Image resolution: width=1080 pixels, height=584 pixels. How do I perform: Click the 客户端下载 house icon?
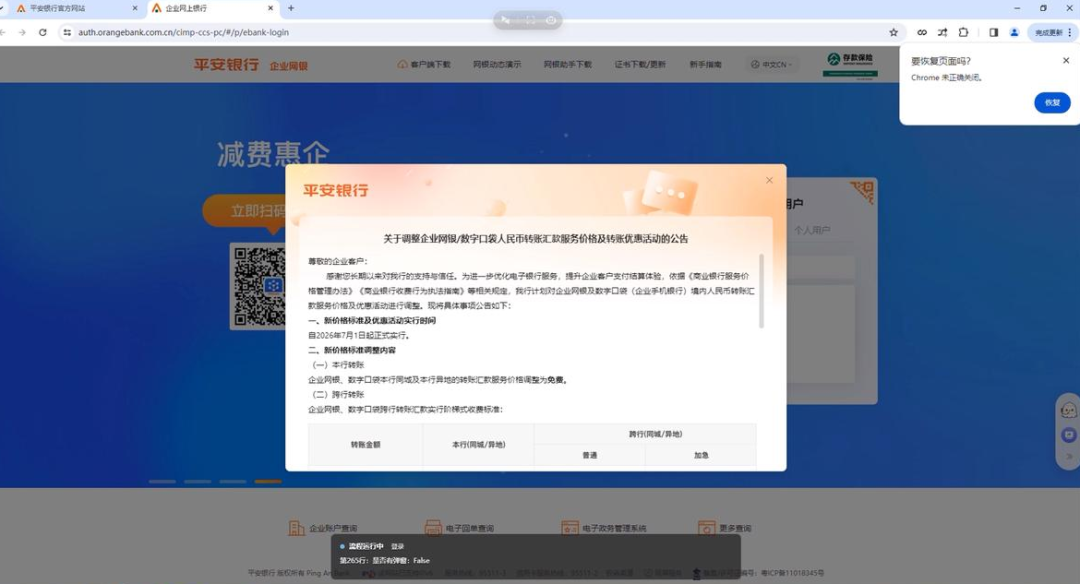point(402,64)
